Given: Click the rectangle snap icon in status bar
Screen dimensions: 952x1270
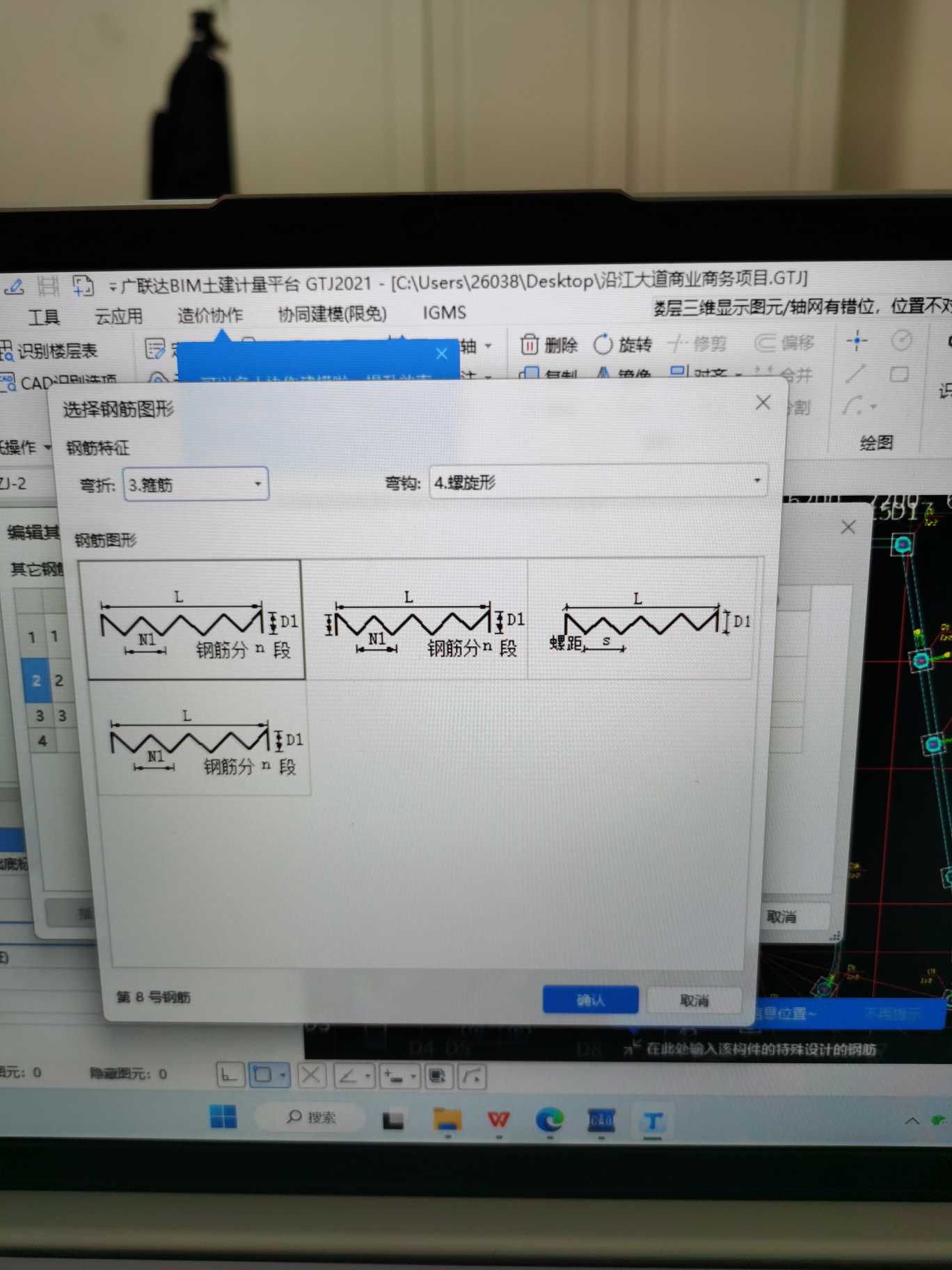Looking at the screenshot, I should (263, 1076).
